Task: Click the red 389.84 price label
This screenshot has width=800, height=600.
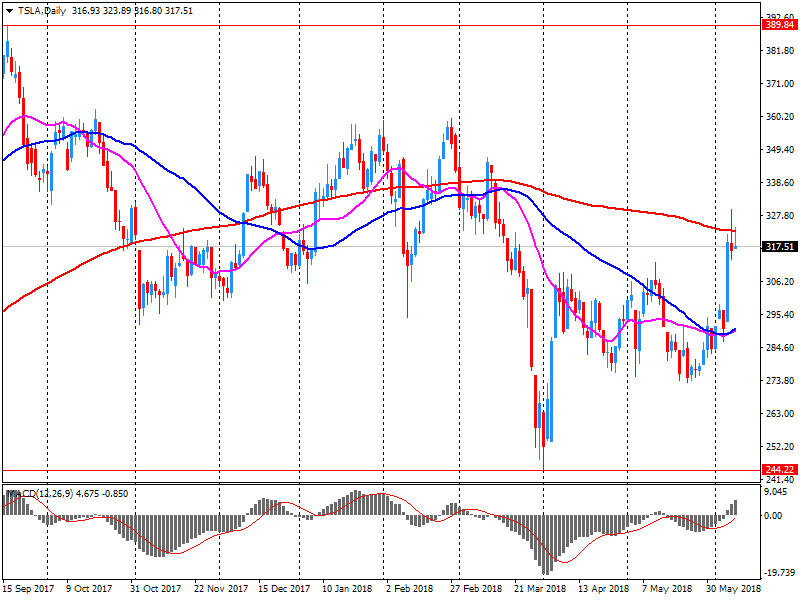Action: 779,25
